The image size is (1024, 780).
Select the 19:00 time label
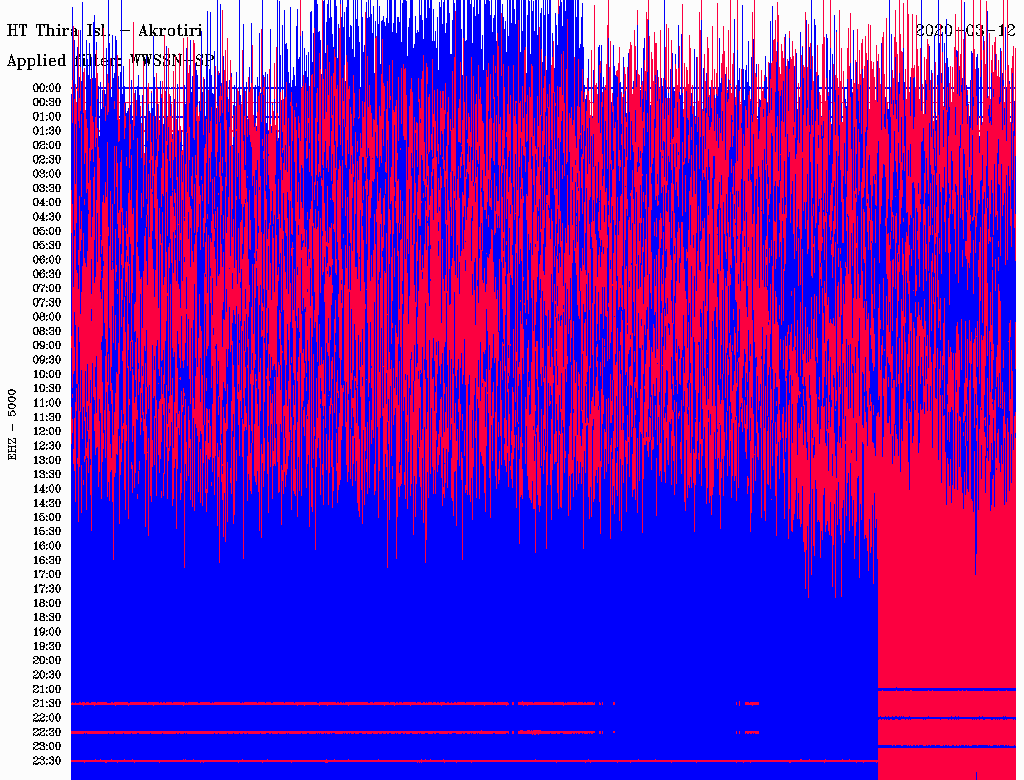47,632
